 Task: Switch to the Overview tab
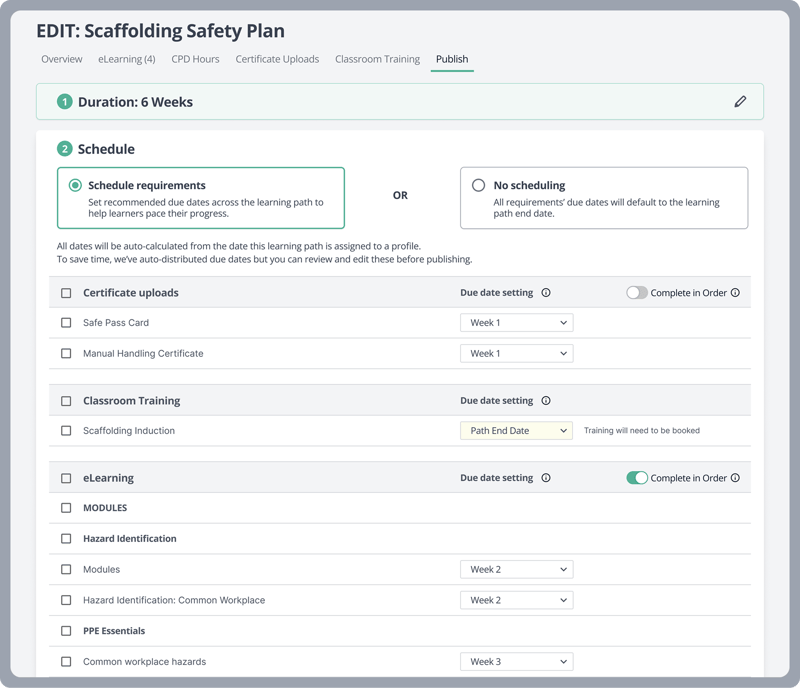pyautogui.click(x=62, y=59)
